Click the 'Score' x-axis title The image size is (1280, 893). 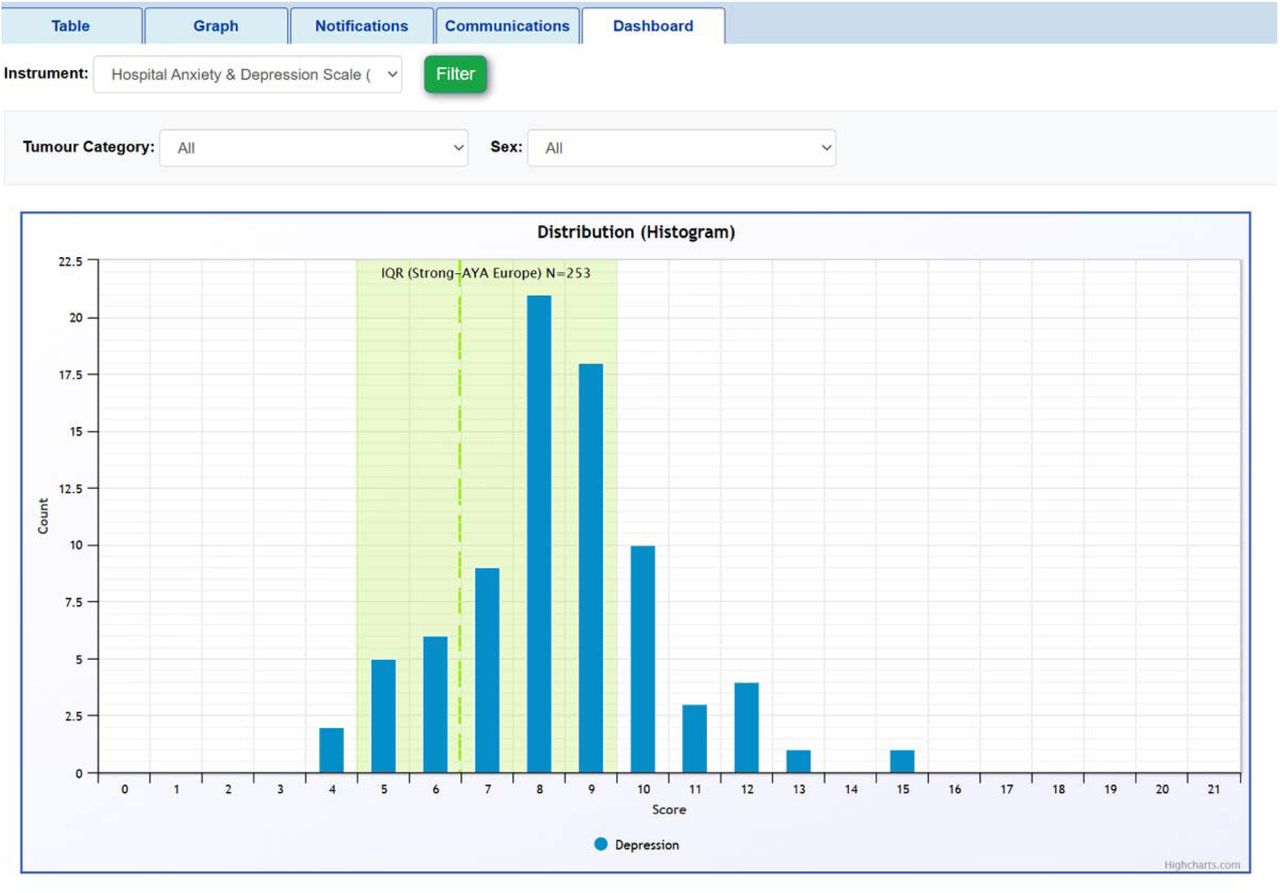coord(669,809)
